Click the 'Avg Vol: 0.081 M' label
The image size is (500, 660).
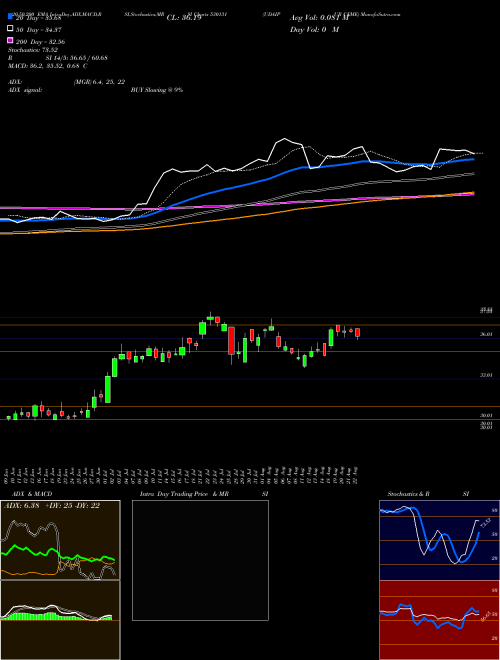coord(319,18)
